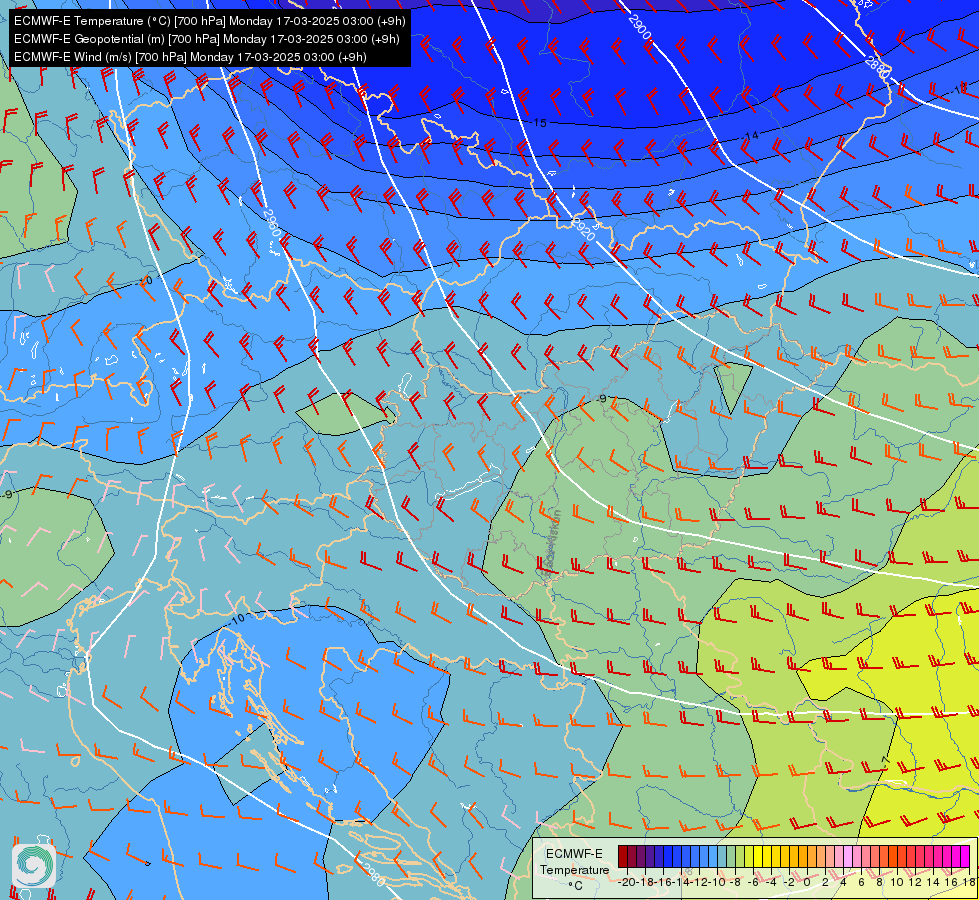Click the 2960 geopotential contour label
Viewport: 979px width, 900px height.
272,223
